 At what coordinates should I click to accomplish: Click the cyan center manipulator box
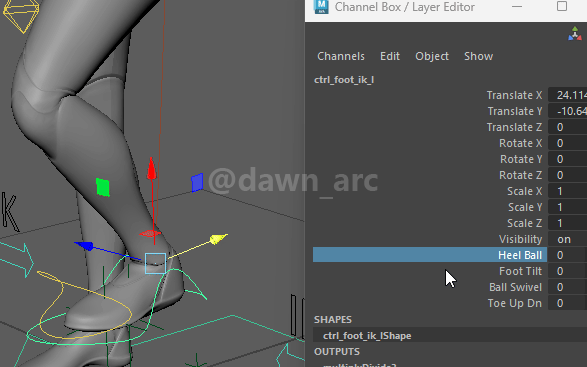155,263
